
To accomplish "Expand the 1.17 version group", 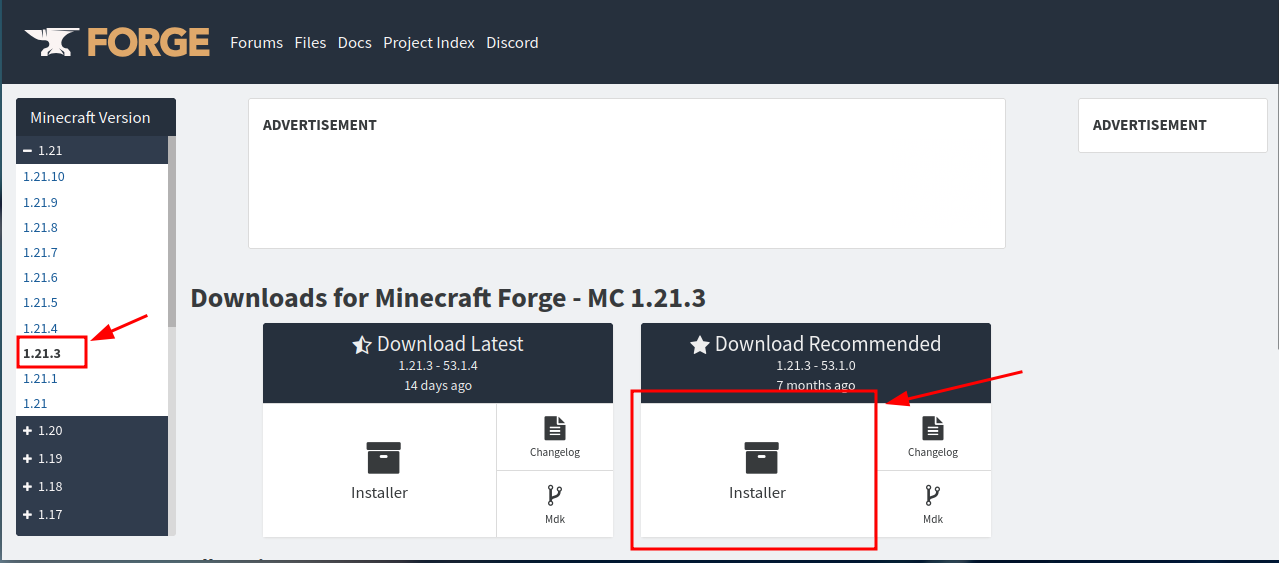I will point(28,515).
